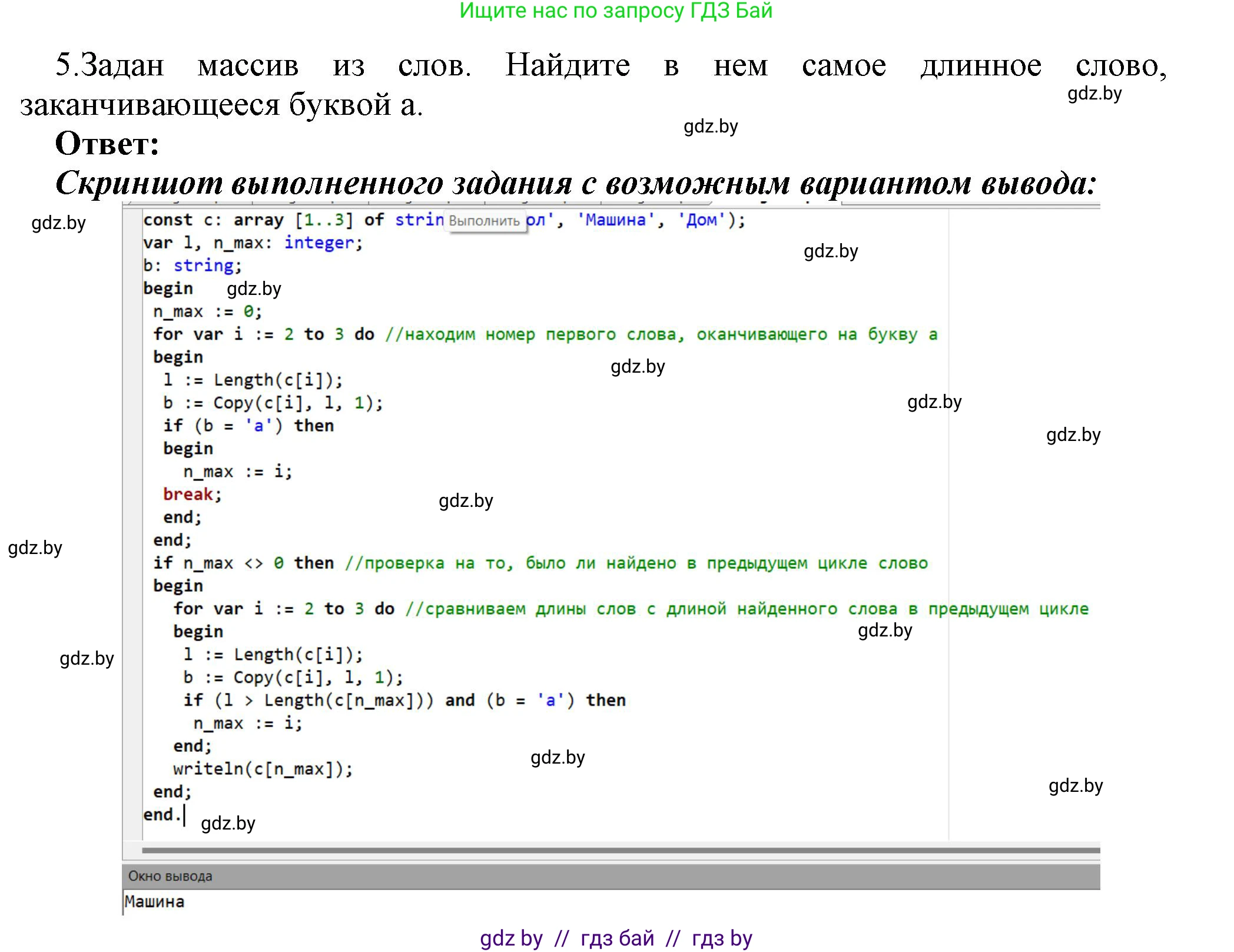This screenshot has width=1234, height=952.
Task: Click string type in b declaration
Action: pos(204,266)
